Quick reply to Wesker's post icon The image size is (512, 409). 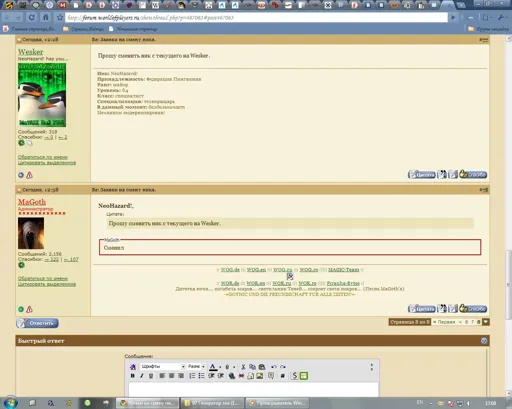coord(453,174)
